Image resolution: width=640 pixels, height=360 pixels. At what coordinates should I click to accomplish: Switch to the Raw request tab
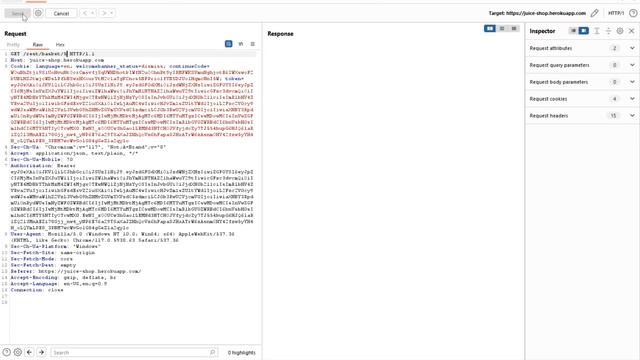38,44
